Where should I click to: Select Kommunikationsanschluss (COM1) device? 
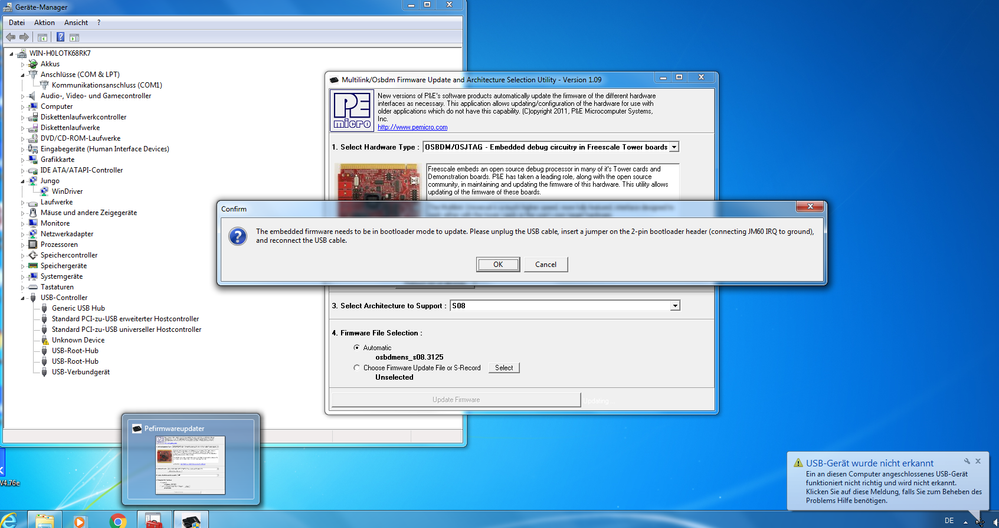106,85
